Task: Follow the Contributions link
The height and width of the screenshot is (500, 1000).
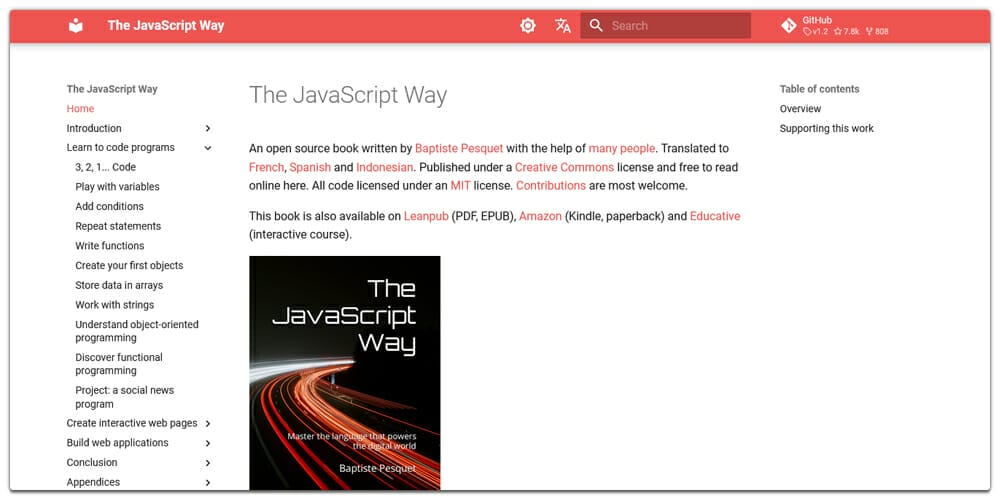Action: coord(551,186)
